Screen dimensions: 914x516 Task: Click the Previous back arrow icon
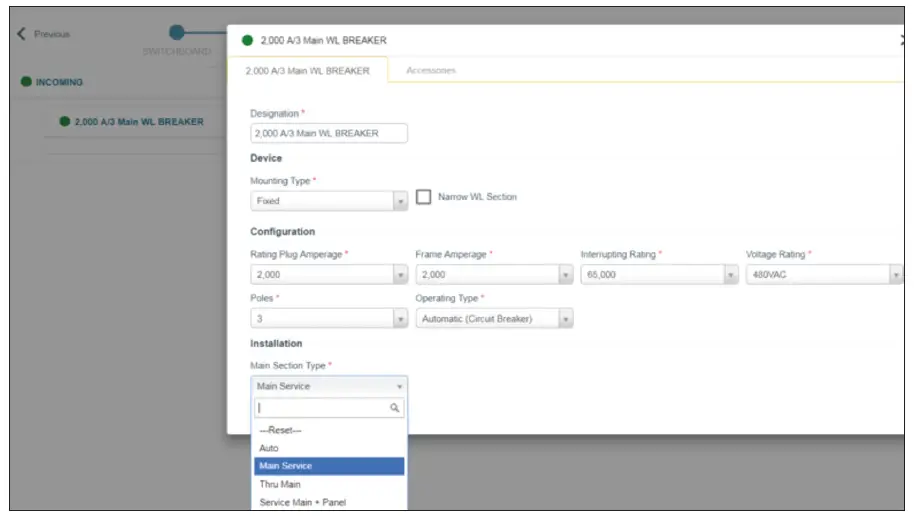22,34
